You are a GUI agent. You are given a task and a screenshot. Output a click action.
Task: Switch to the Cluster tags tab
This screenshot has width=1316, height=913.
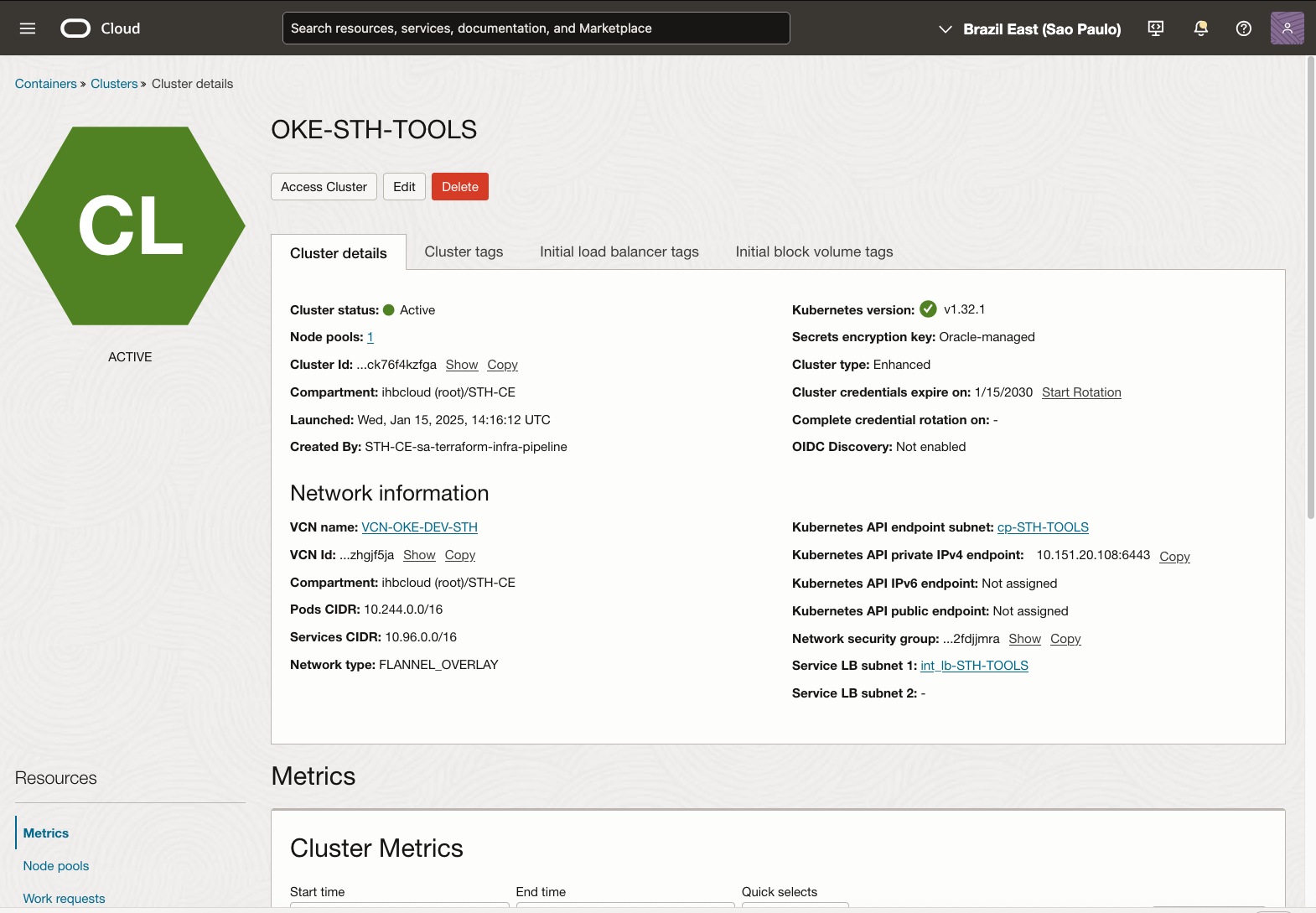tap(464, 252)
